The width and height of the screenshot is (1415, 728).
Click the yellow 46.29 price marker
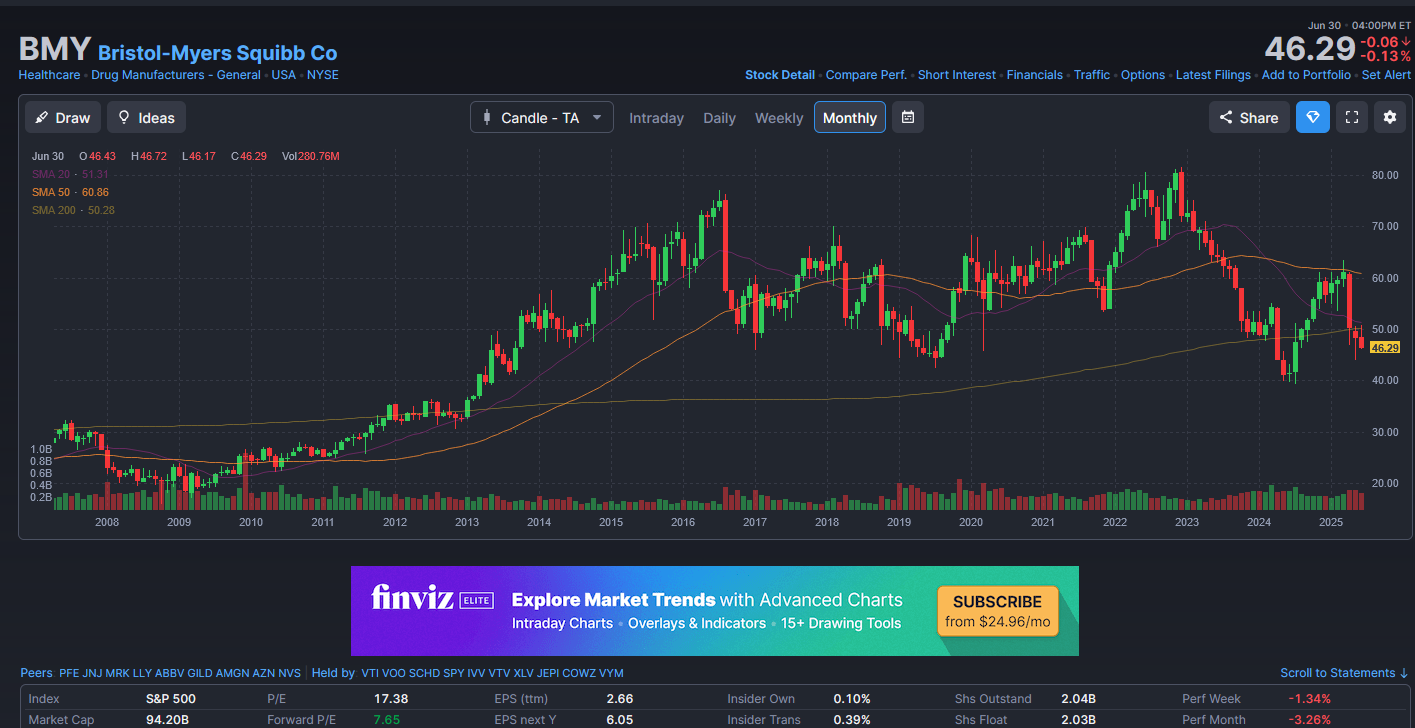click(x=1384, y=347)
